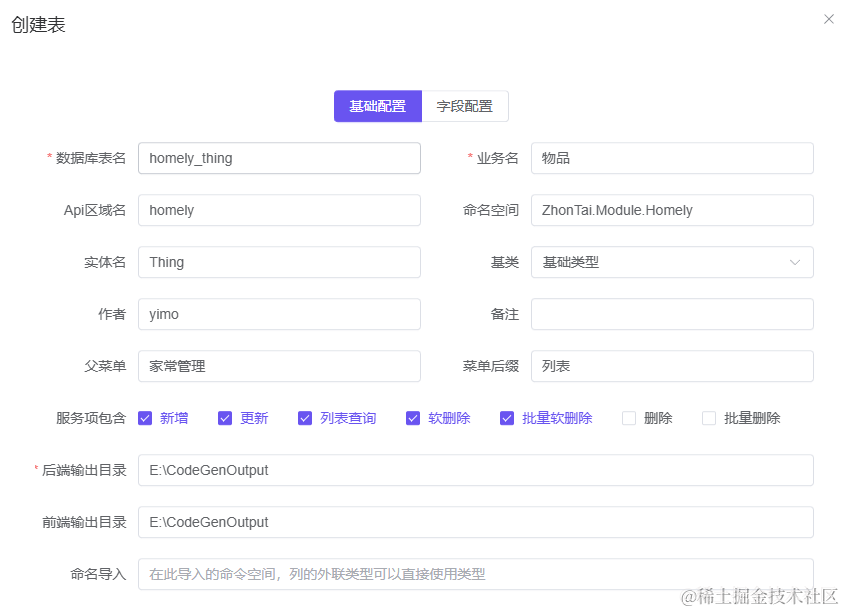Switch to the 基础配置 tab
This screenshot has height=613, width=845.
click(x=378, y=106)
